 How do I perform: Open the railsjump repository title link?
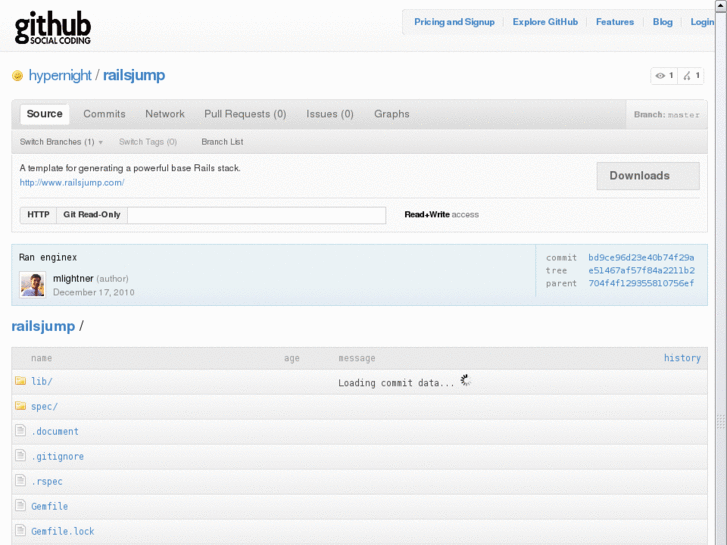click(x=134, y=75)
